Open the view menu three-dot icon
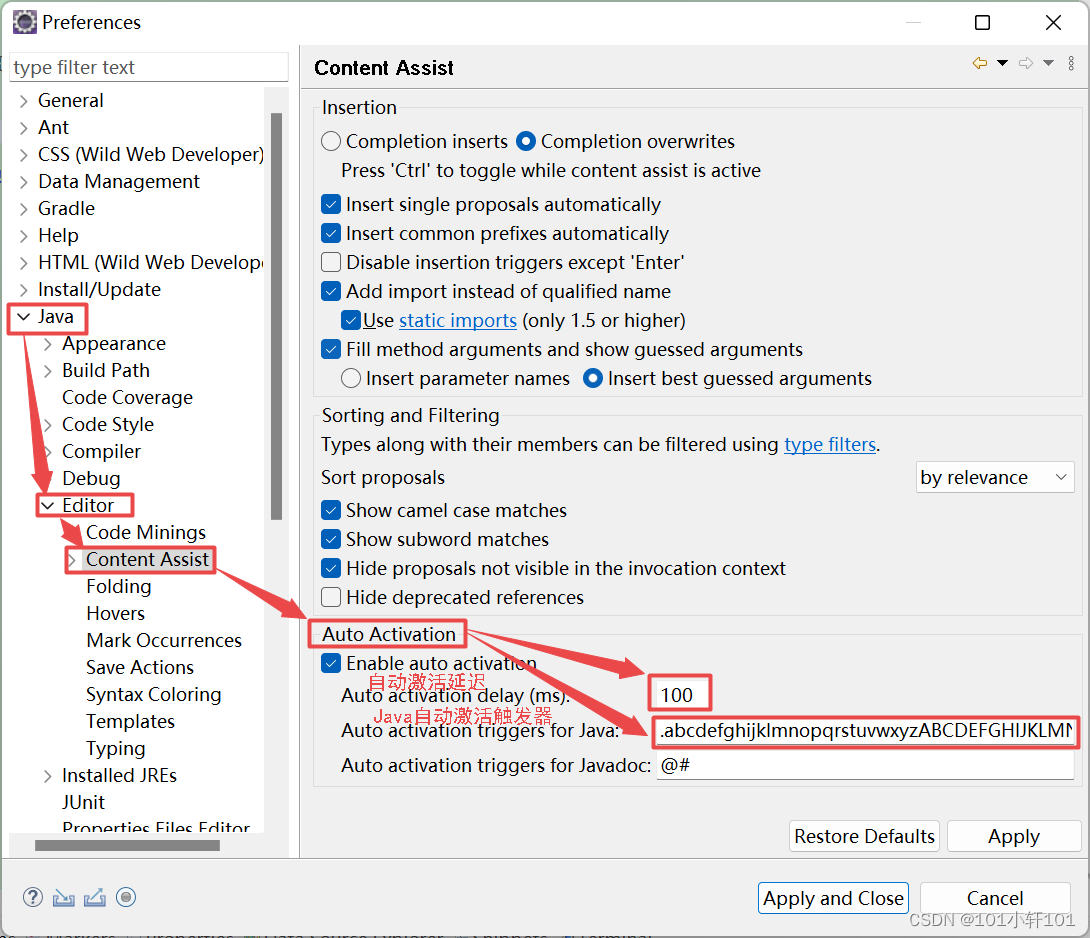1090x938 pixels. pos(1071,63)
